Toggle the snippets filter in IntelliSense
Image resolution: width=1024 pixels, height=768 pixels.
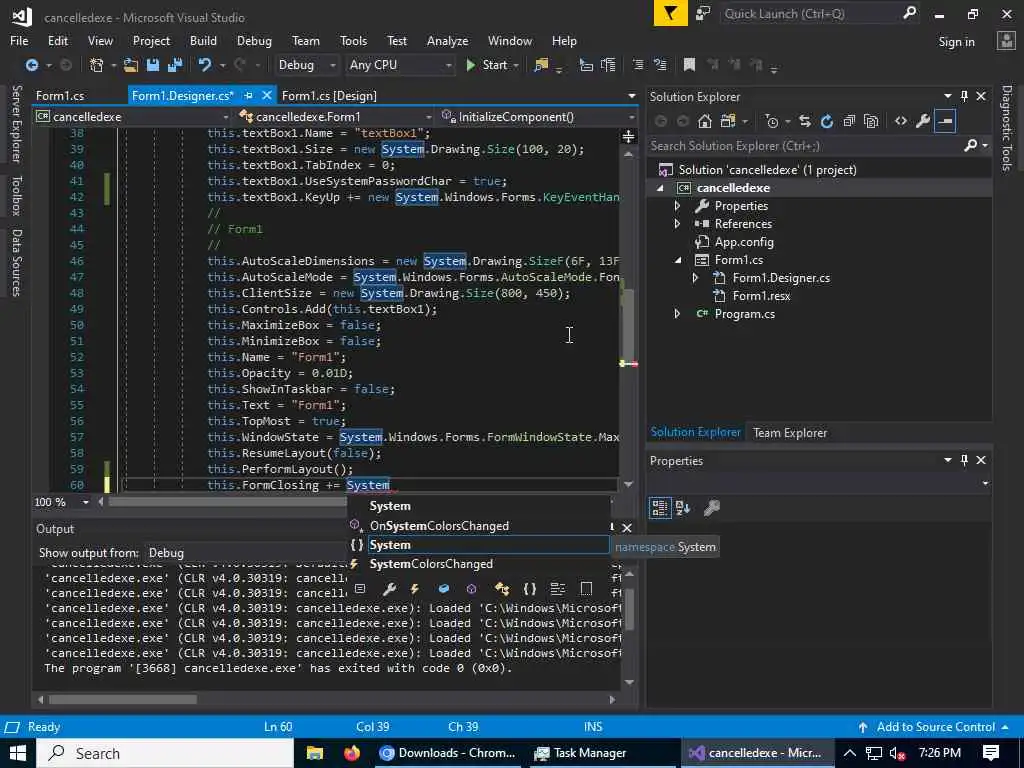586,589
